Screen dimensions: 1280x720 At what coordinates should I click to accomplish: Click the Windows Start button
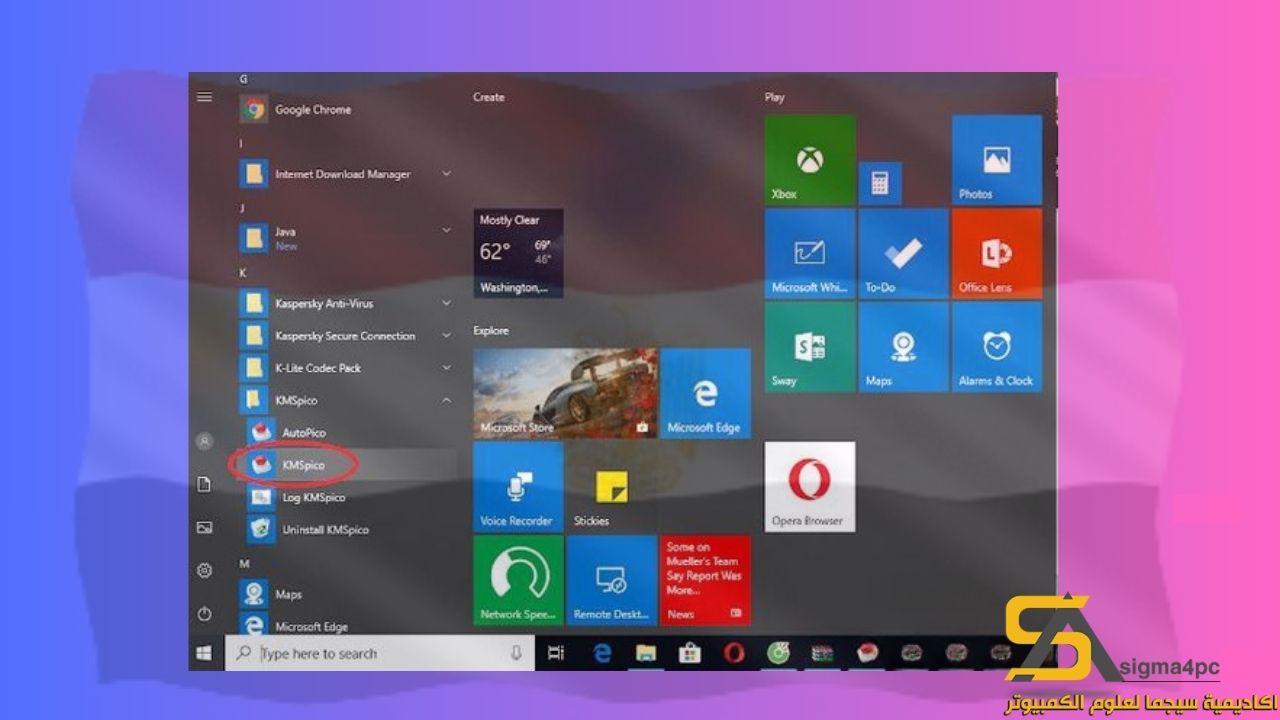(205, 653)
